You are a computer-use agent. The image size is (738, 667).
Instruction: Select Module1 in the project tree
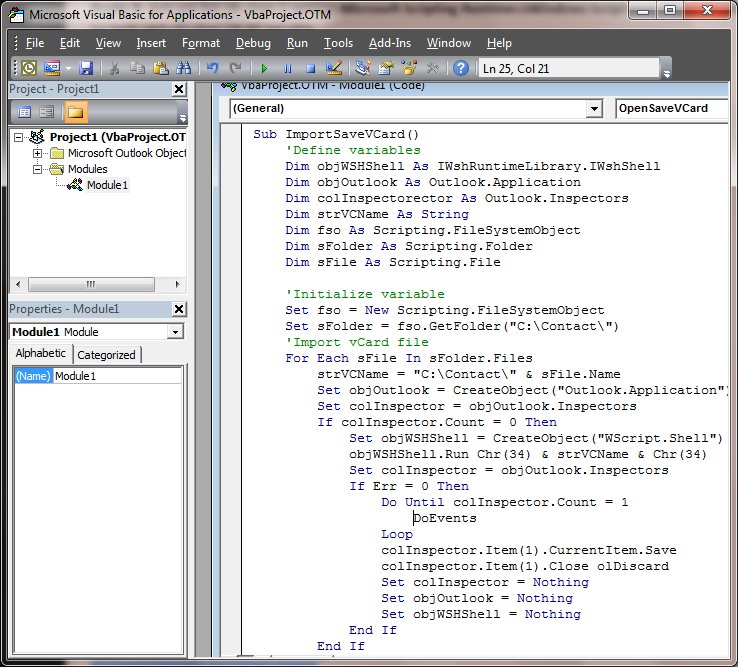(x=106, y=185)
